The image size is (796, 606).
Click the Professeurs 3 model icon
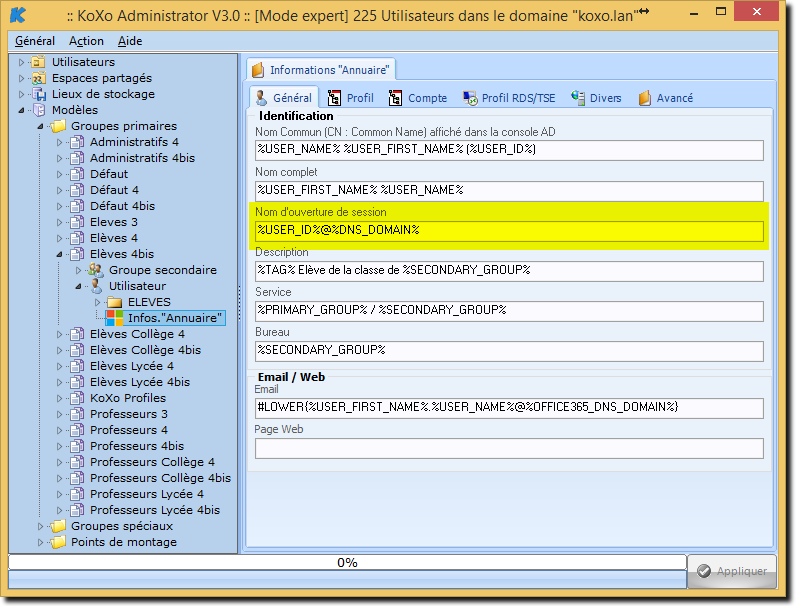(x=77, y=414)
